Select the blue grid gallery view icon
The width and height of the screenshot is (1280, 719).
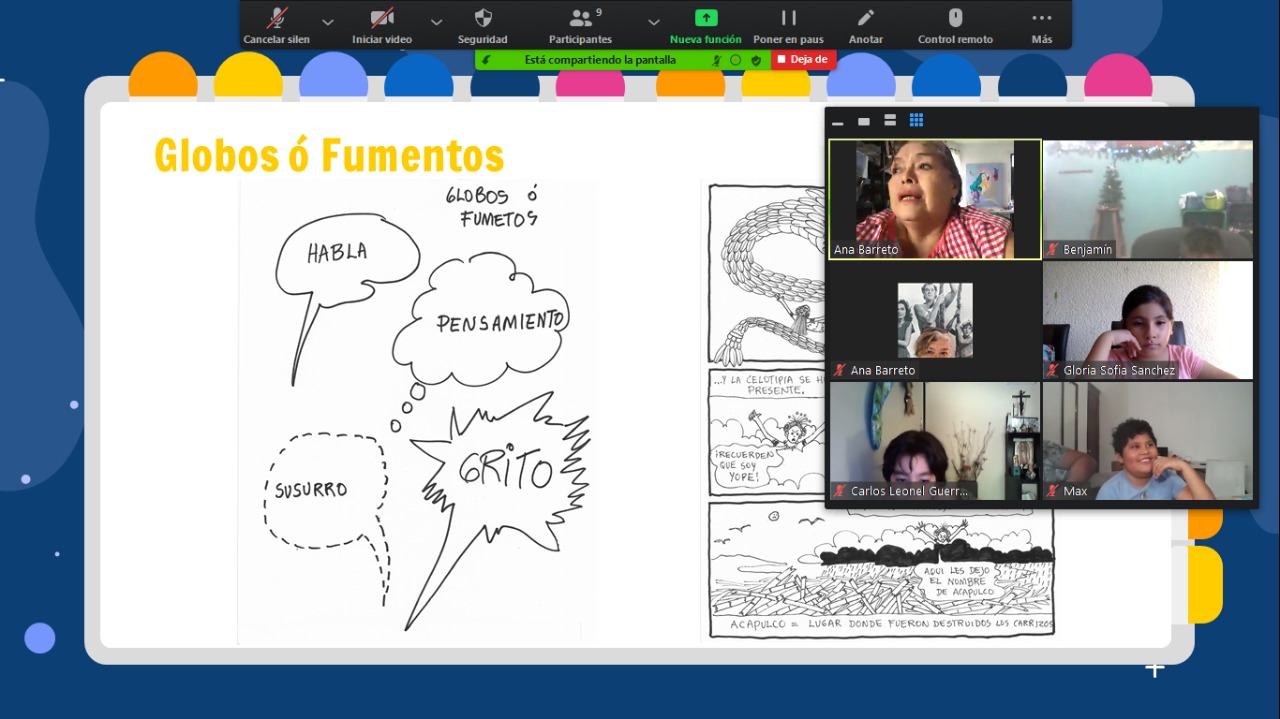click(x=916, y=121)
